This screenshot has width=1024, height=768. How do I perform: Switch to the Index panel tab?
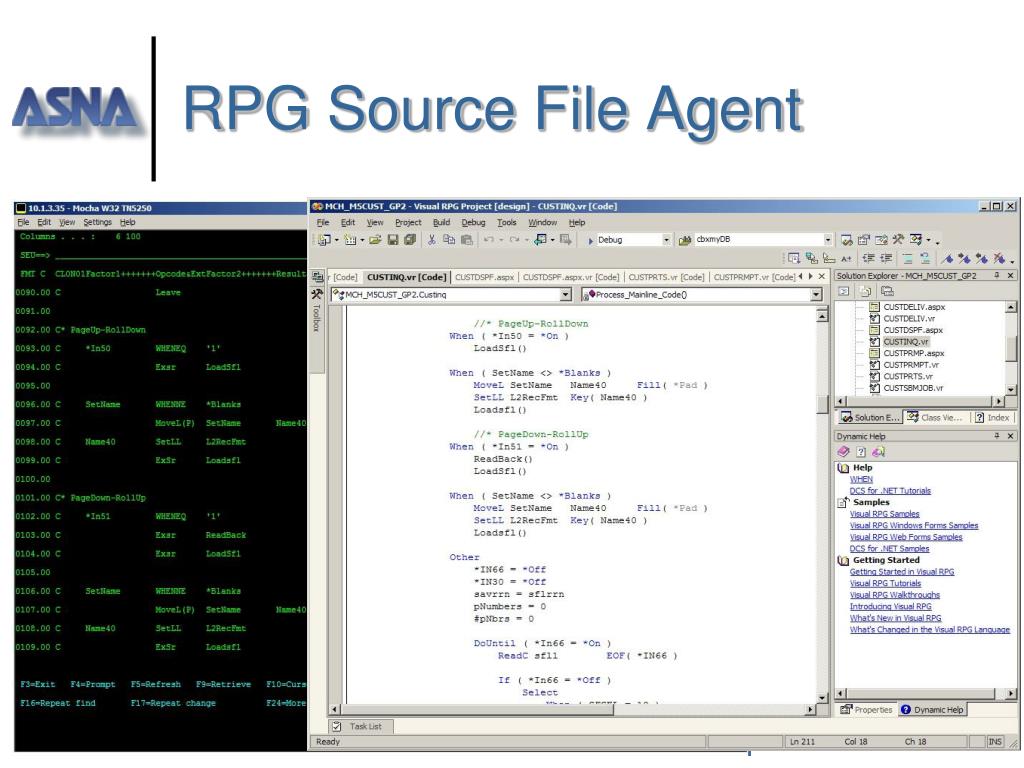tap(993, 417)
